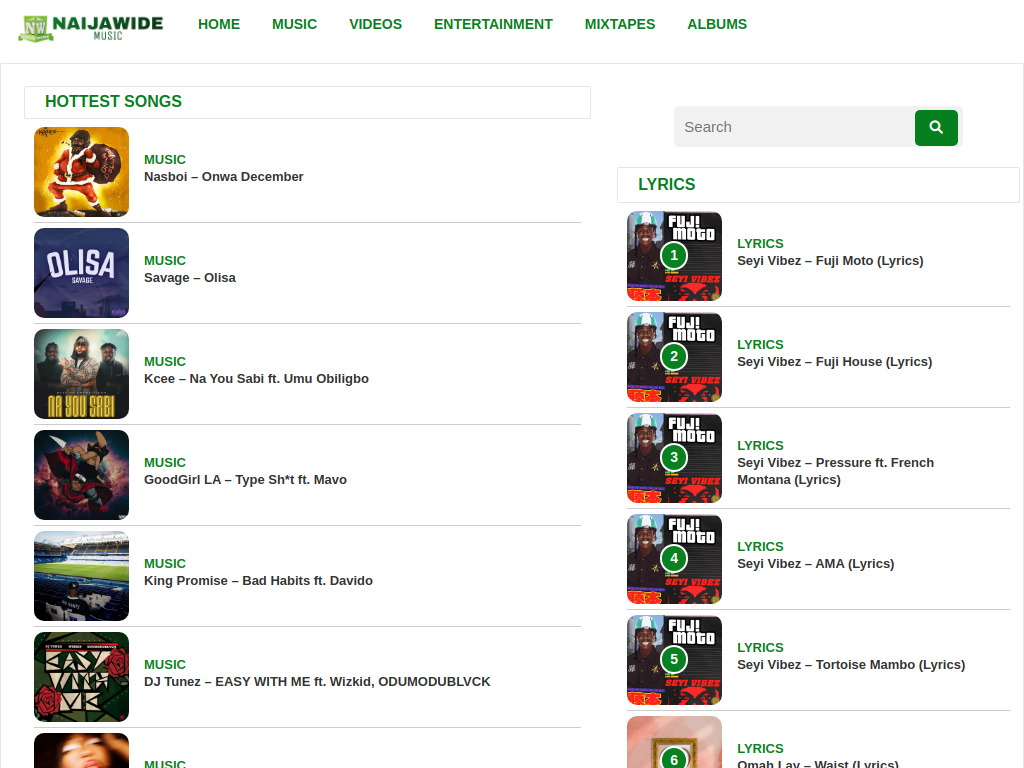
Task: Open the Mixtapes menu
Action: [x=620, y=24]
